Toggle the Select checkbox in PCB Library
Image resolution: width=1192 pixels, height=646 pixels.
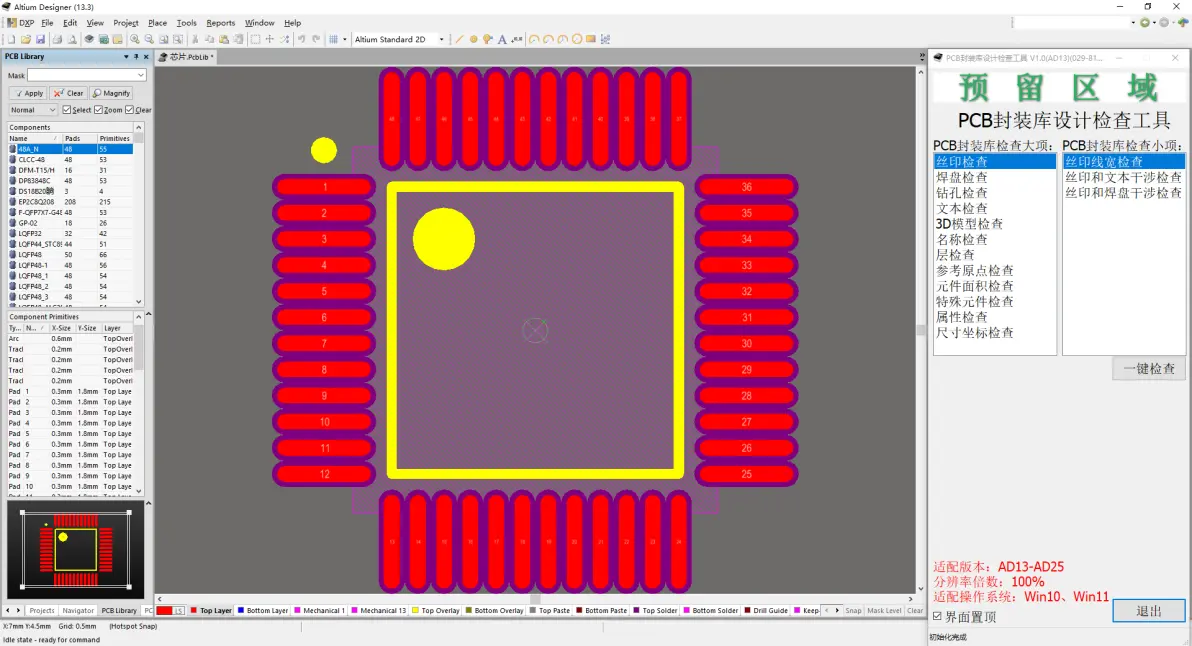pyautogui.click(x=67, y=110)
